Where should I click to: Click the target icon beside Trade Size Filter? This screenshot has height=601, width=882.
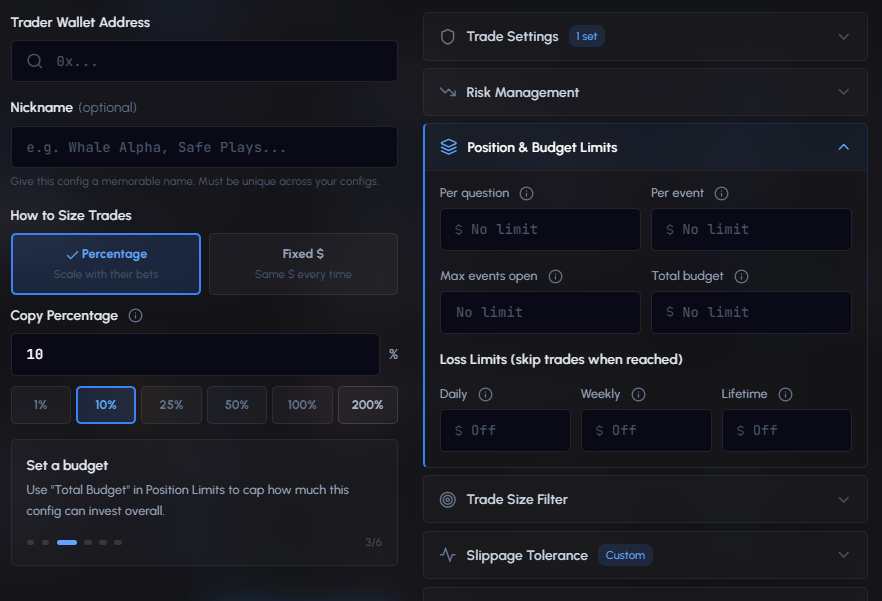coord(447,499)
